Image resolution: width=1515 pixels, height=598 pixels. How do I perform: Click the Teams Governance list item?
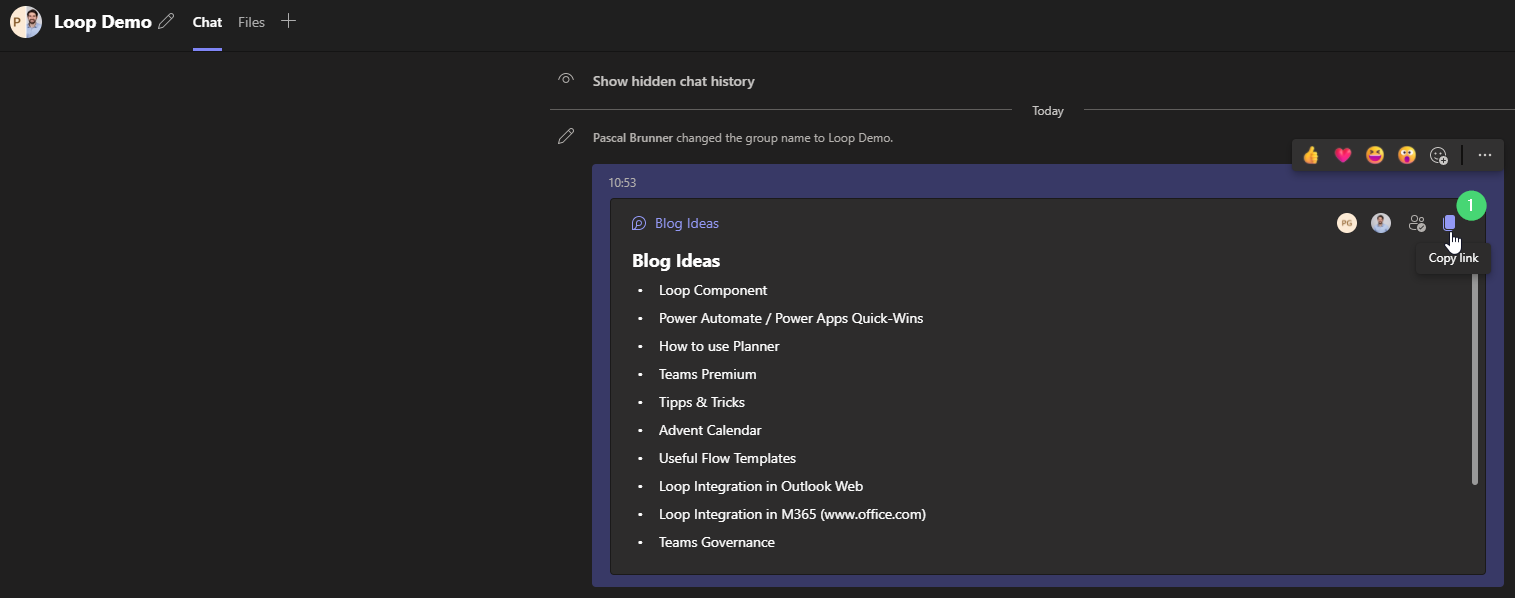(716, 542)
